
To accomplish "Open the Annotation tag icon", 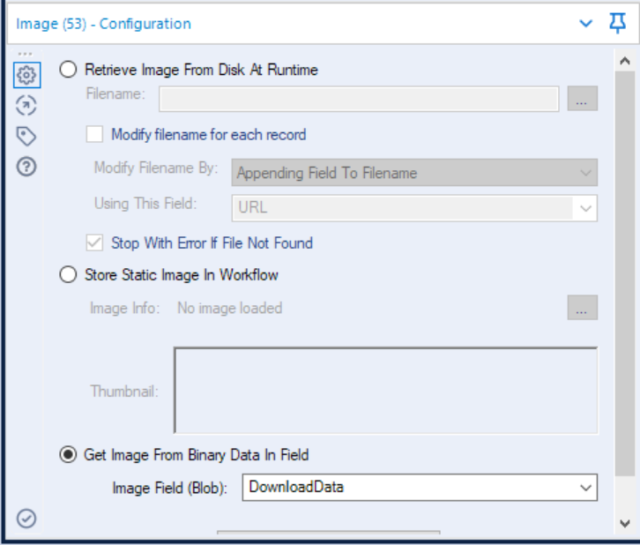I will click(x=27, y=136).
